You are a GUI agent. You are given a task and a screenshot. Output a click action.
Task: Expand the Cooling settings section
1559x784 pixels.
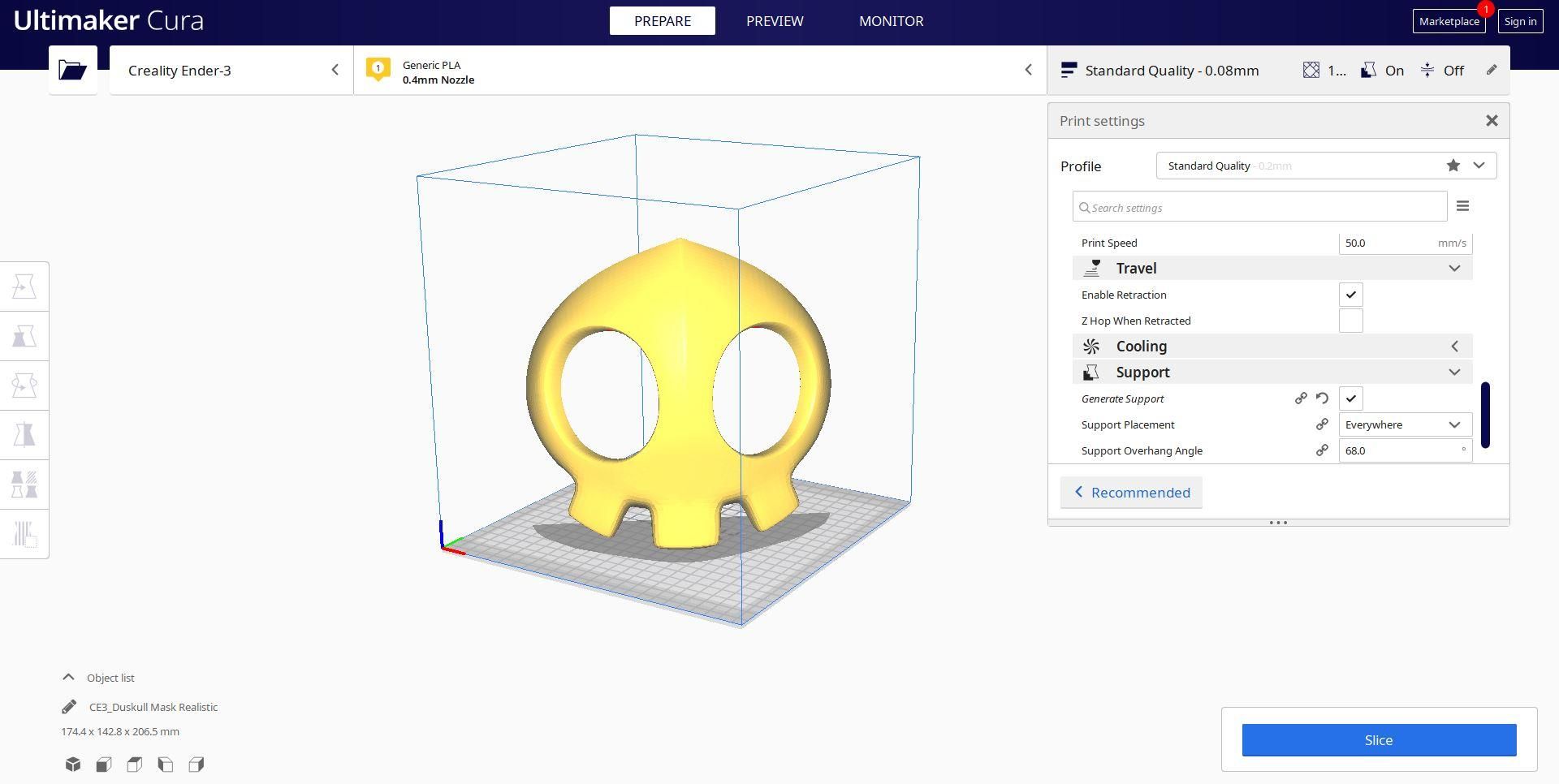(1272, 347)
